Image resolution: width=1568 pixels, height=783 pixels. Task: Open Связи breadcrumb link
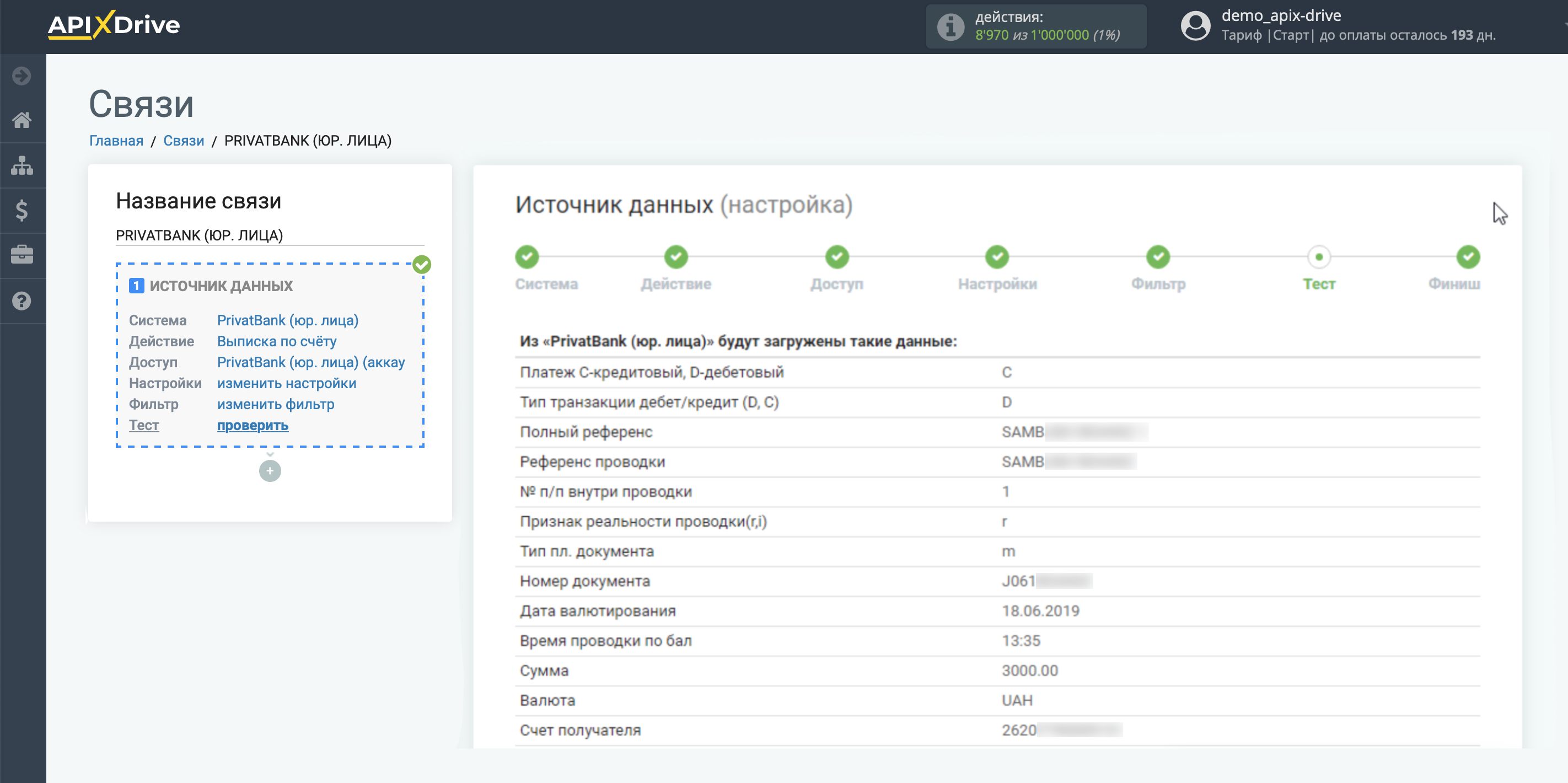click(184, 141)
